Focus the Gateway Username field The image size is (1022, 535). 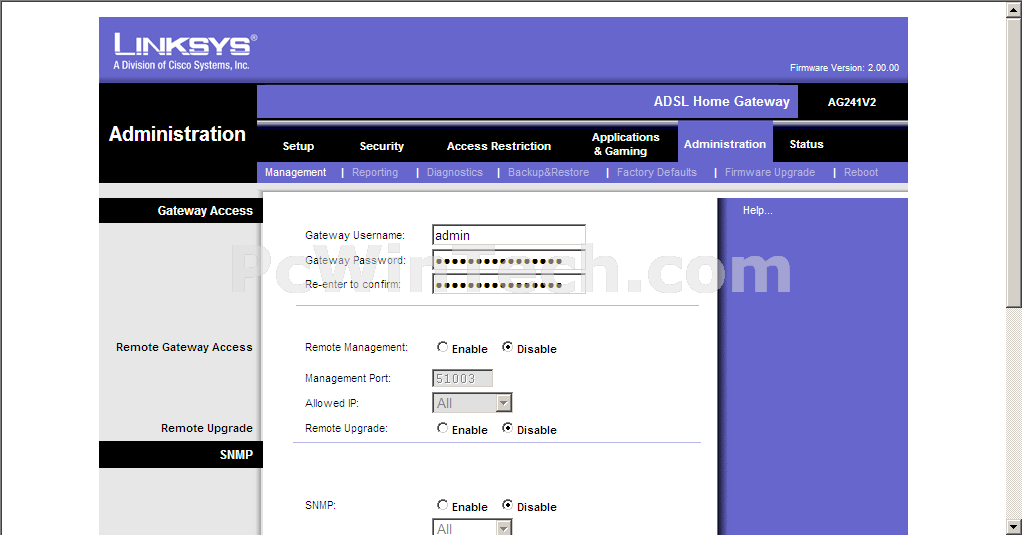click(508, 235)
